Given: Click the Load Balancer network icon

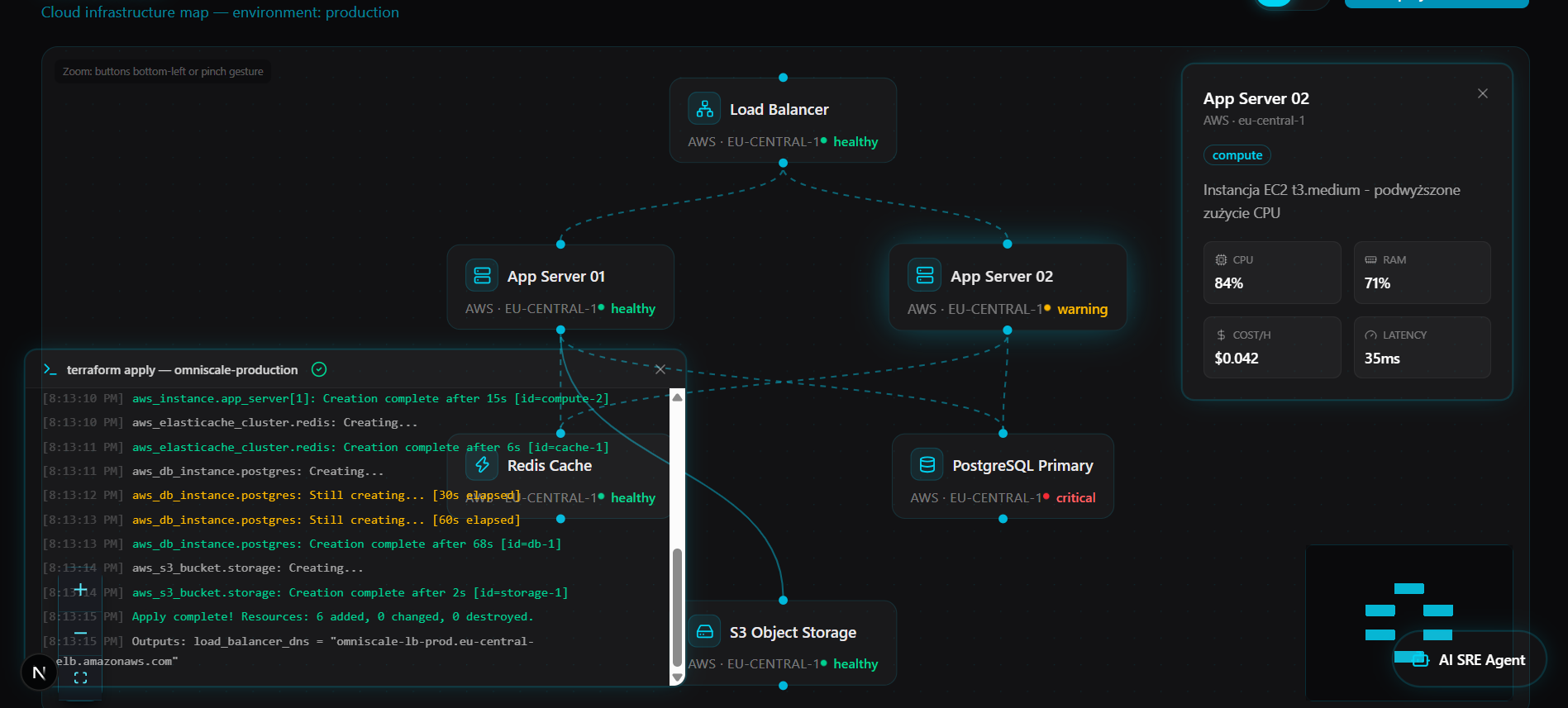Looking at the screenshot, I should [704, 109].
